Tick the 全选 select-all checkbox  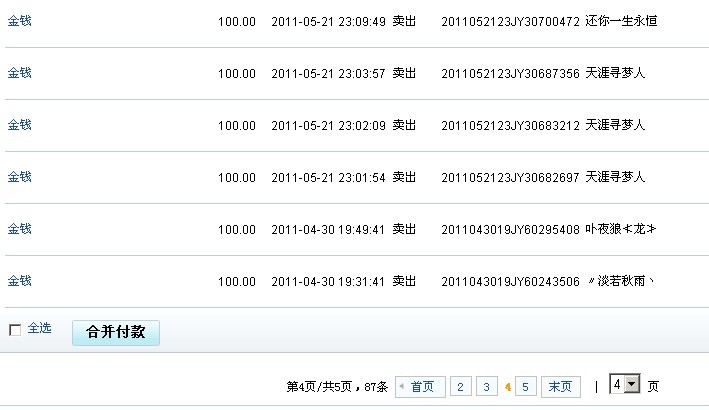[14, 330]
